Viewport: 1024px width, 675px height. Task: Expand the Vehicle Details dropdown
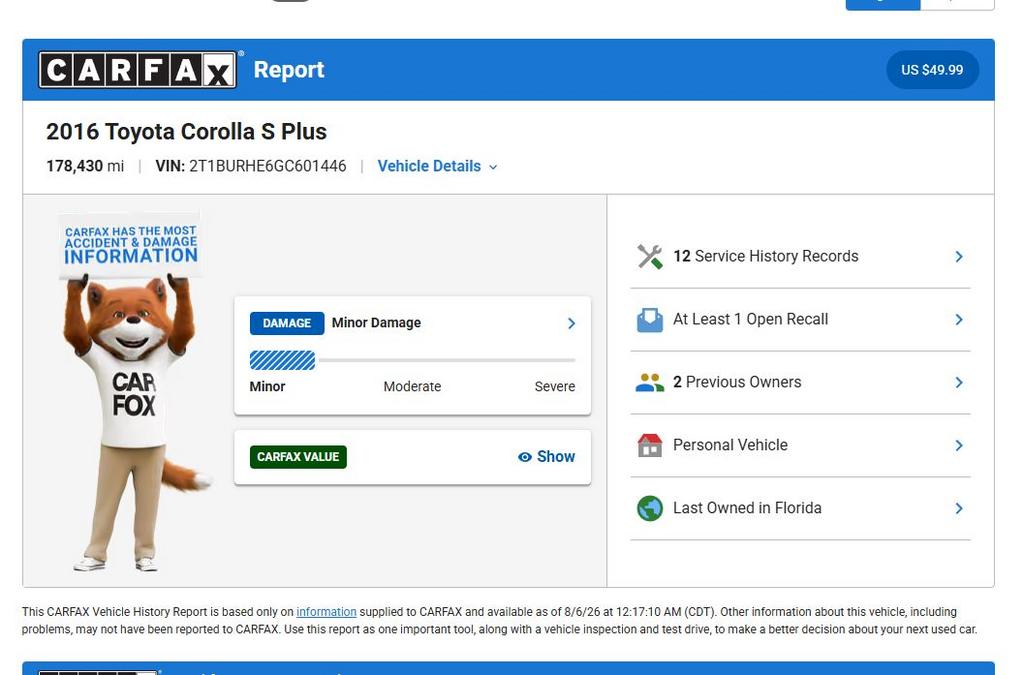click(x=437, y=166)
